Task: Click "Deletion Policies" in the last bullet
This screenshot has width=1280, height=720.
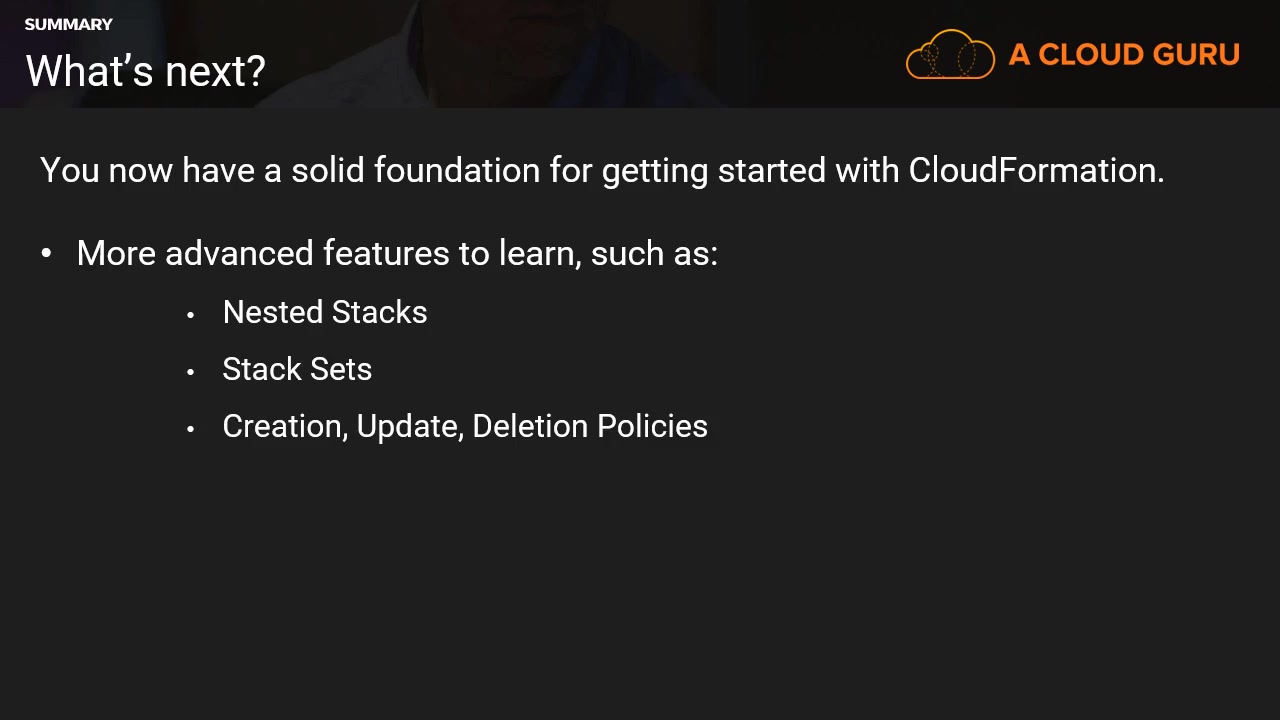Action: [x=590, y=426]
